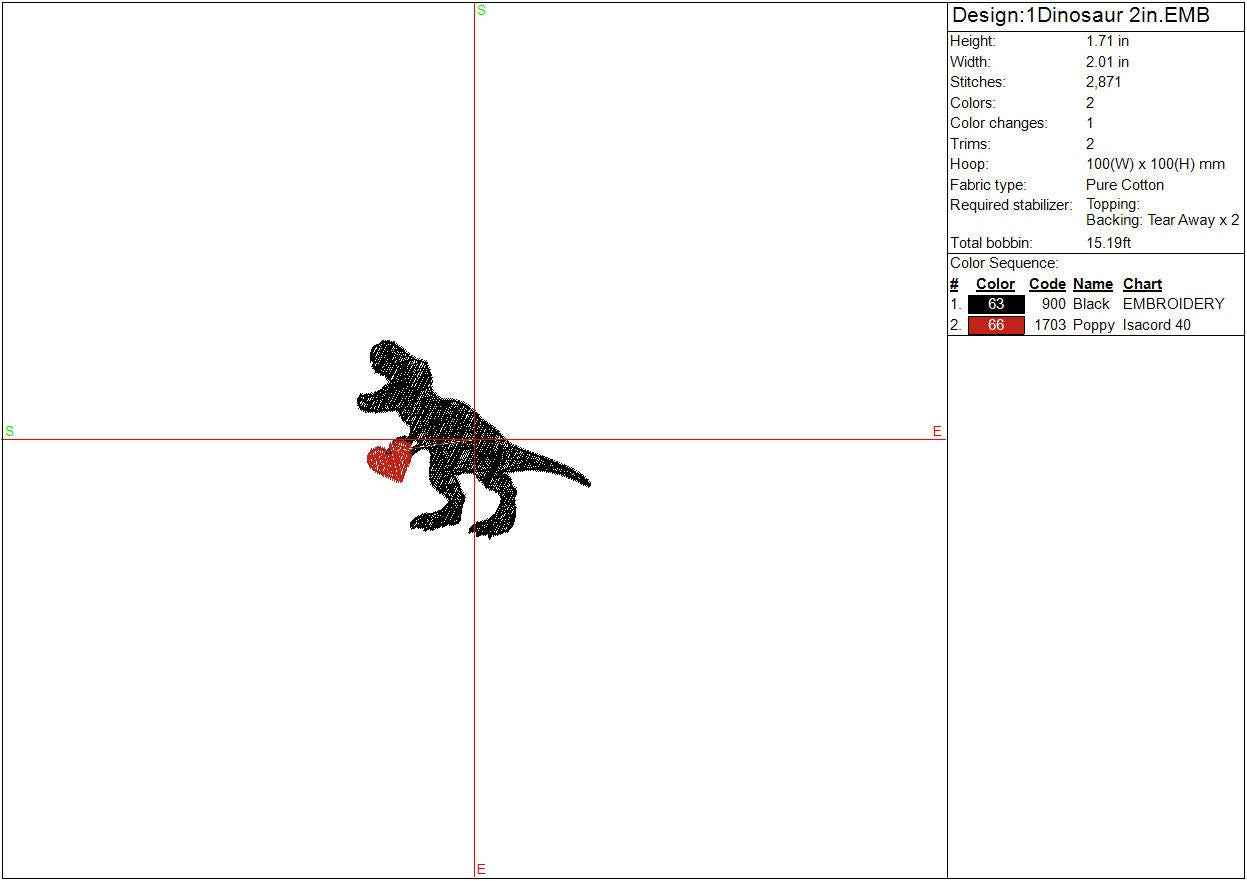The image size is (1247, 881).
Task: Select the red heart in the design
Action: point(390,461)
